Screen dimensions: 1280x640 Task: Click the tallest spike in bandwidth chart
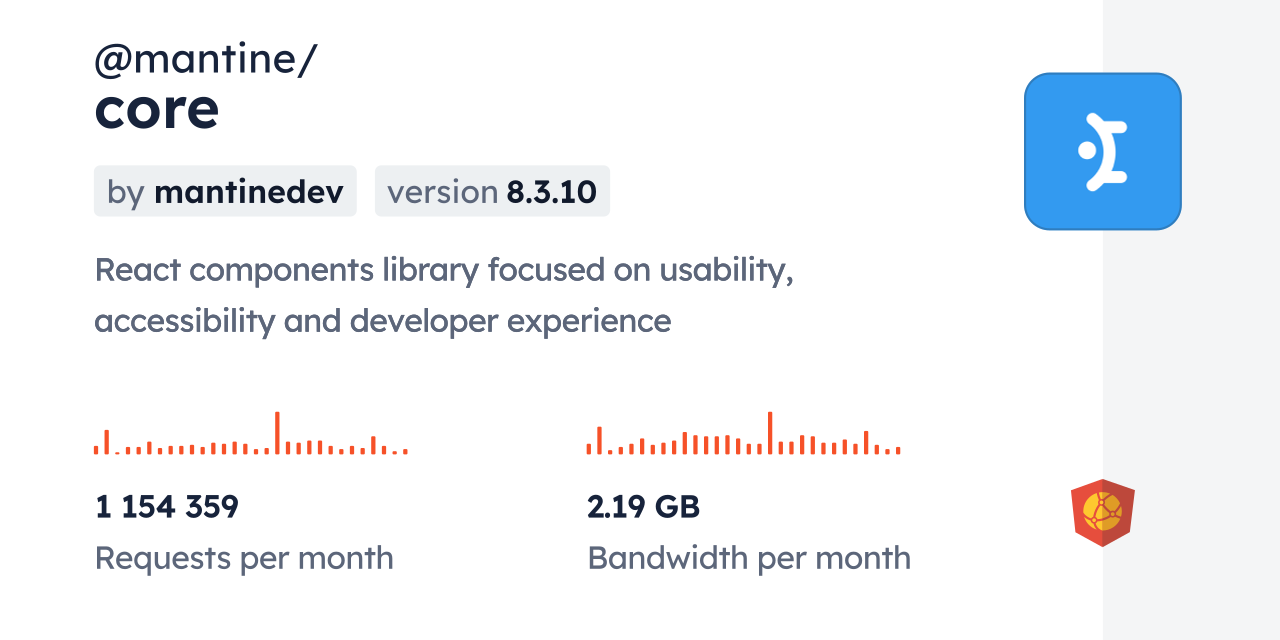(x=770, y=433)
